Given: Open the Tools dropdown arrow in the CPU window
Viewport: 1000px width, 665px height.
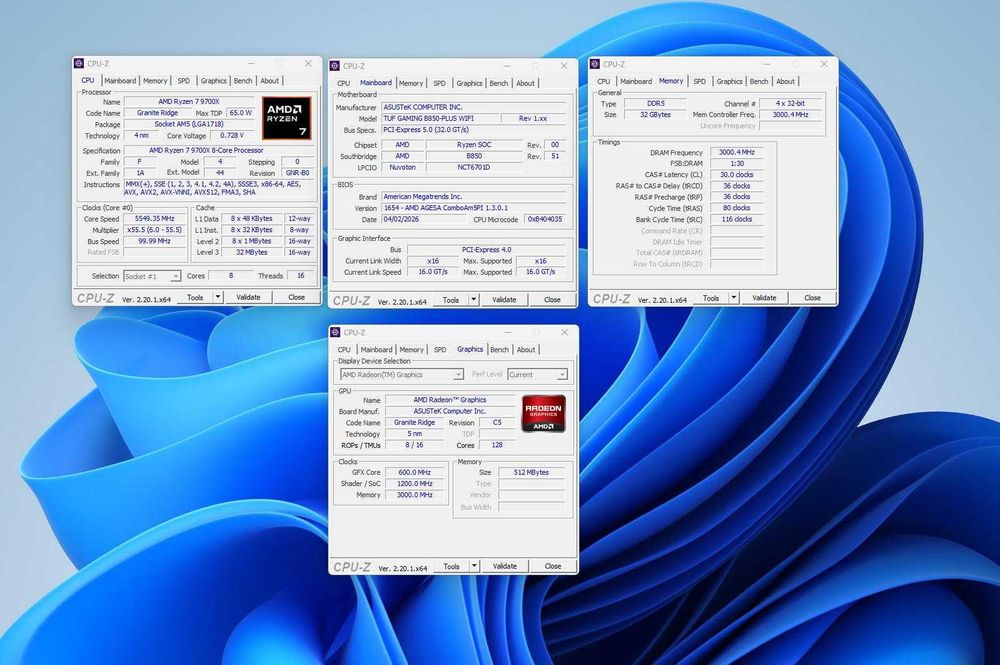Looking at the screenshot, I should point(217,297).
